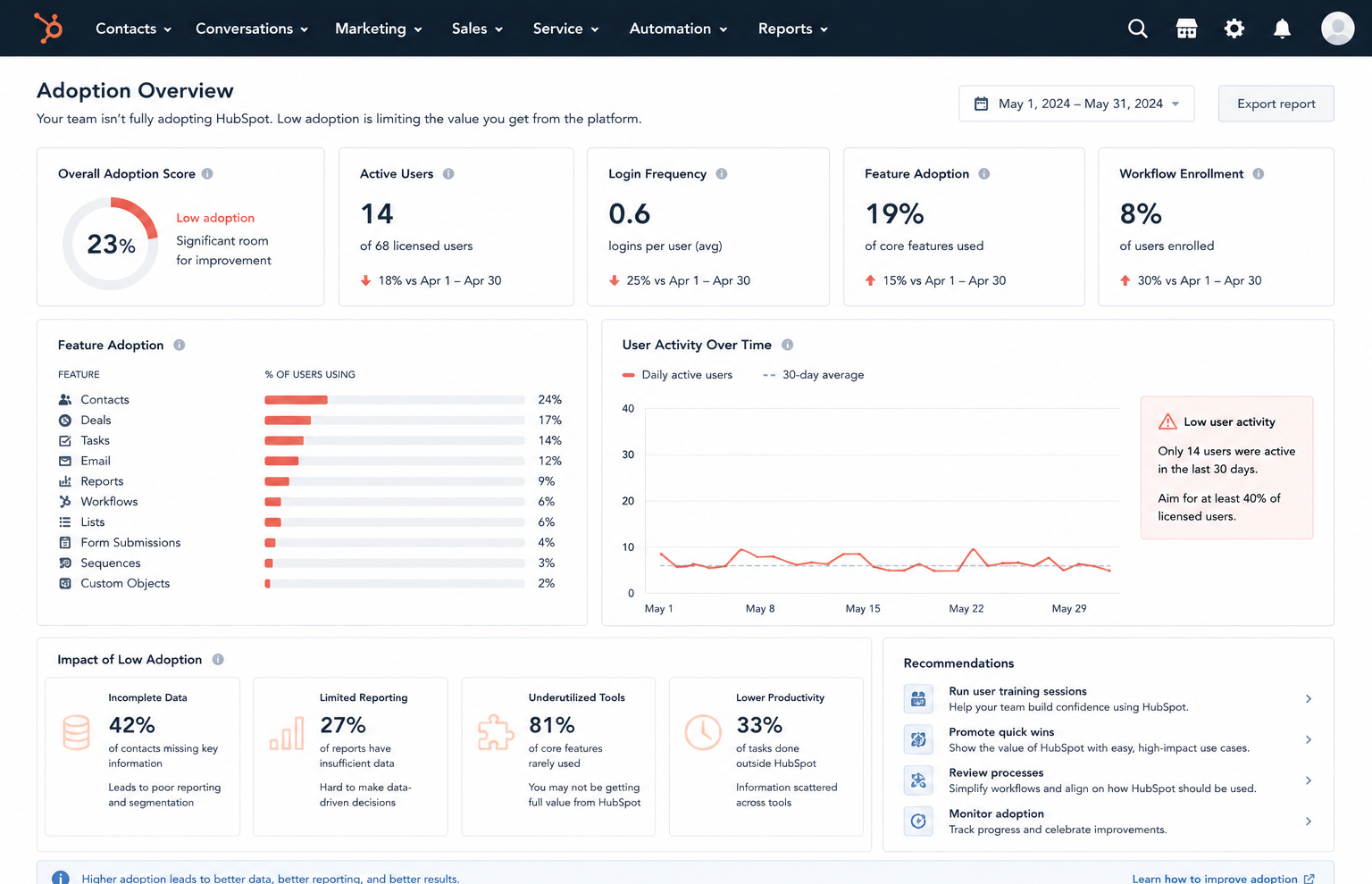Click the Form Submissions icon in feature list

(65, 543)
